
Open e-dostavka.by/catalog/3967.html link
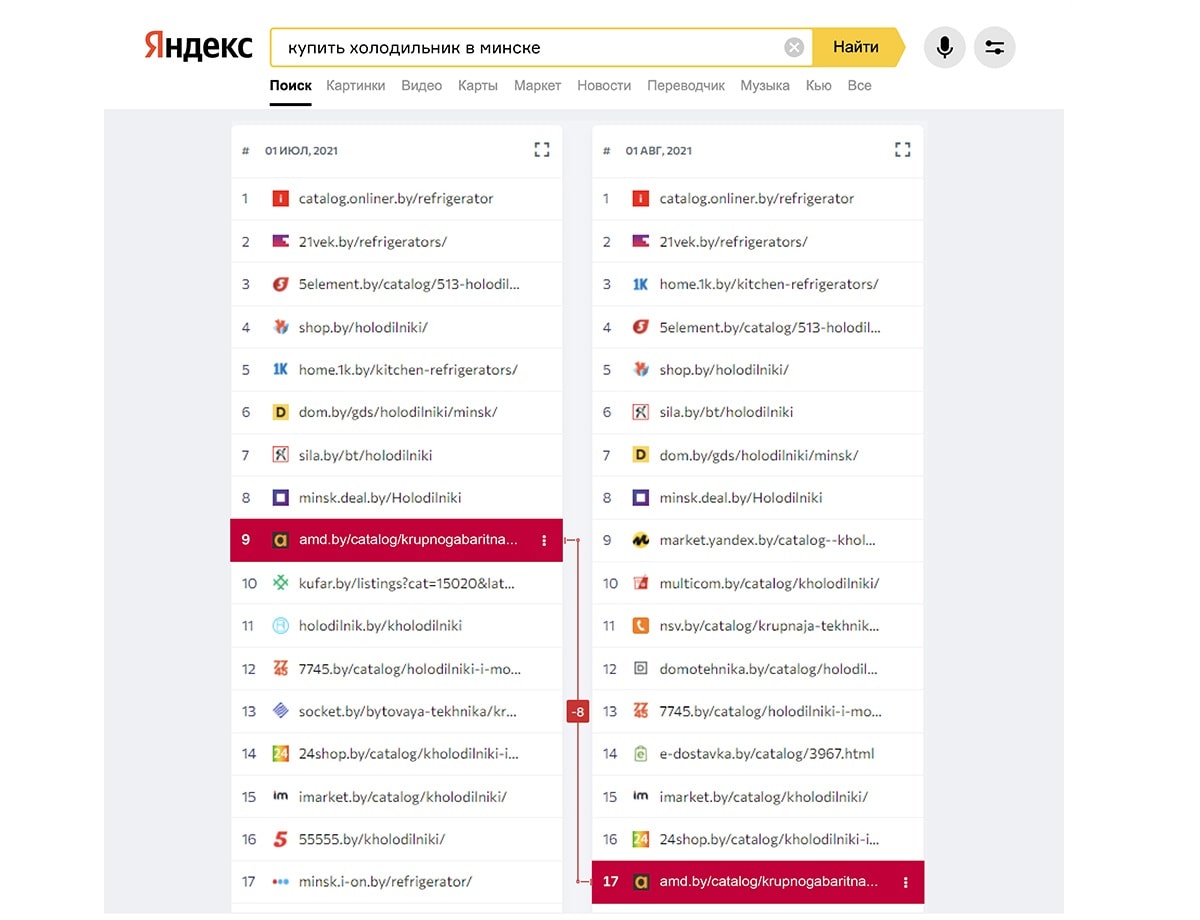766,754
